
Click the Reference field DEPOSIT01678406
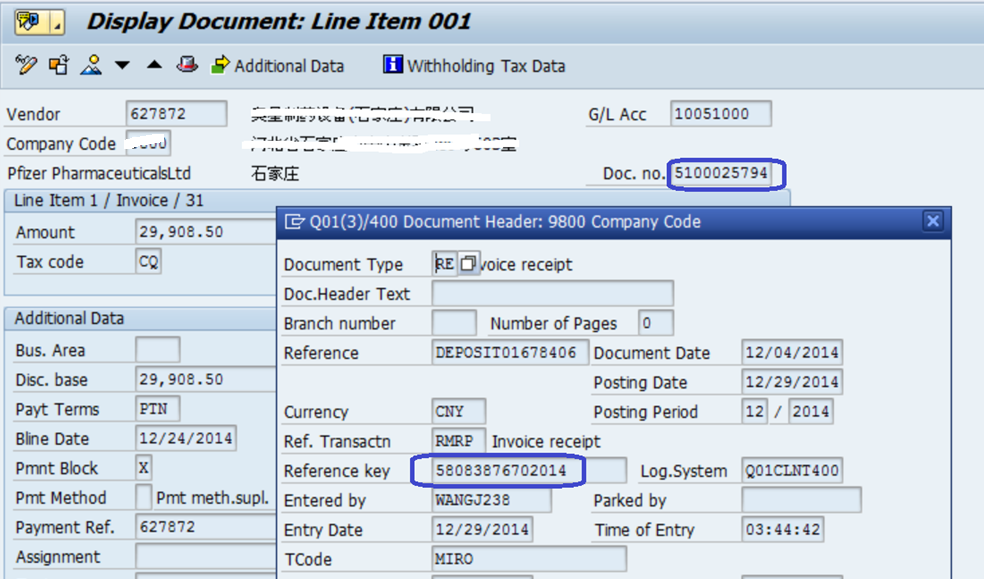[510, 352]
